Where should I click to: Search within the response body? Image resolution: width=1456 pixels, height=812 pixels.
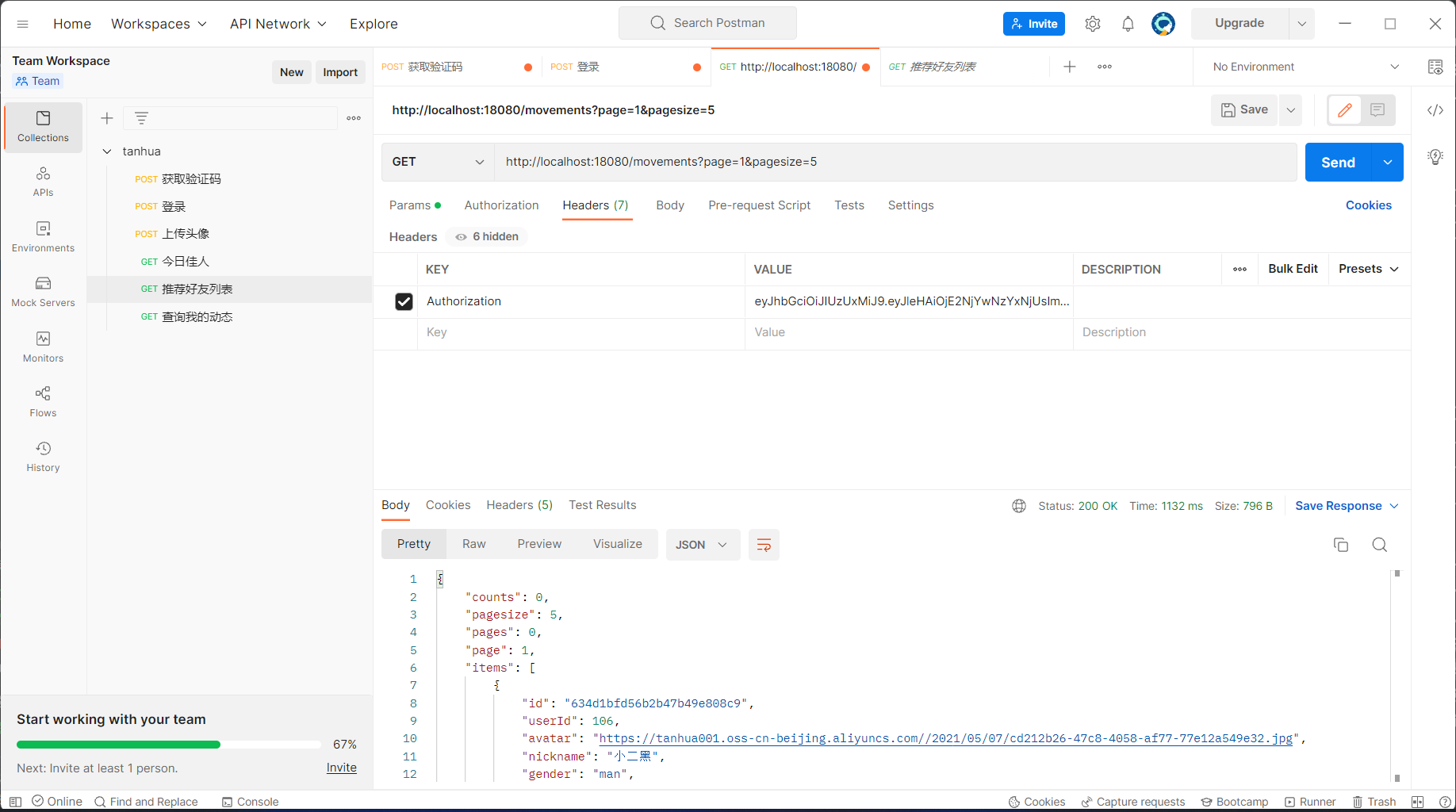tap(1380, 545)
